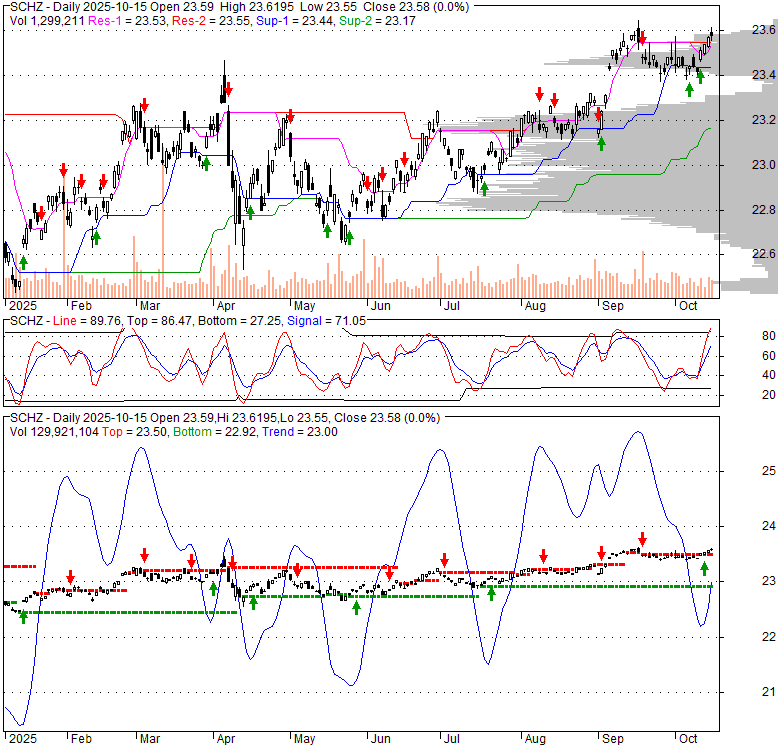Image resolution: width=780 pixels, height=745 pixels.
Task: Click the Res-2 = 23.55 legend label
Action: click(211, 21)
